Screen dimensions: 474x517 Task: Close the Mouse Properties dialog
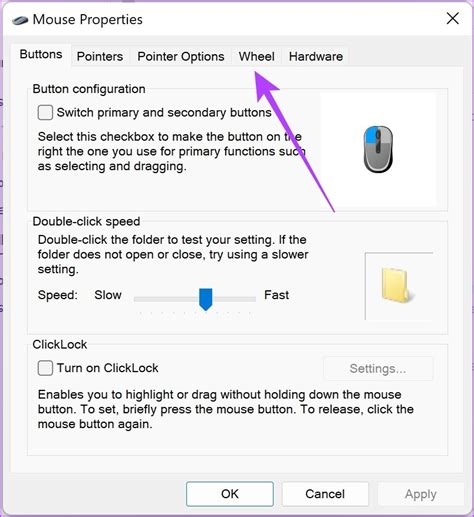[x=452, y=19]
